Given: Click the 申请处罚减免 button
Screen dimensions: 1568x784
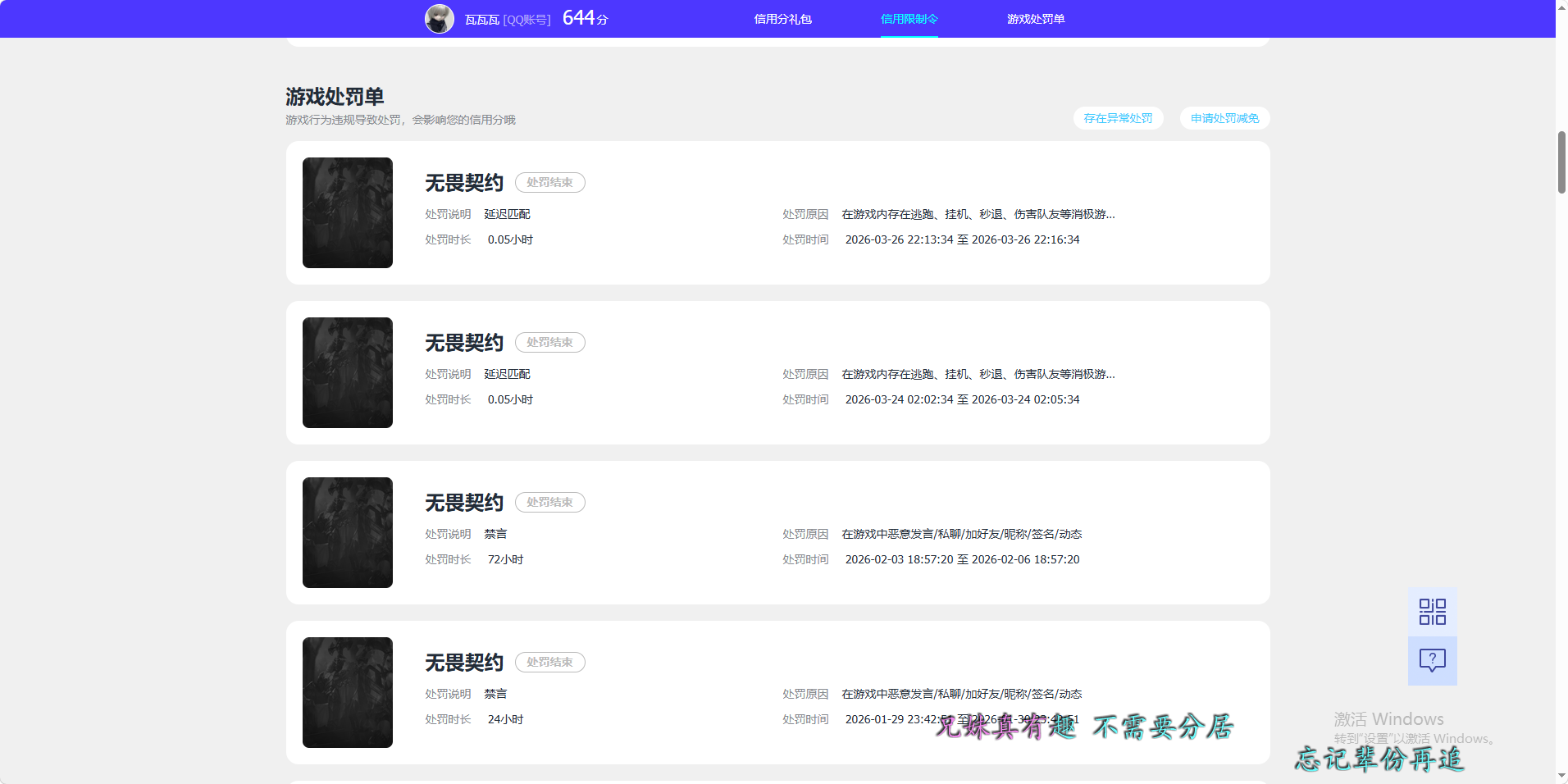Looking at the screenshot, I should 1224,118.
